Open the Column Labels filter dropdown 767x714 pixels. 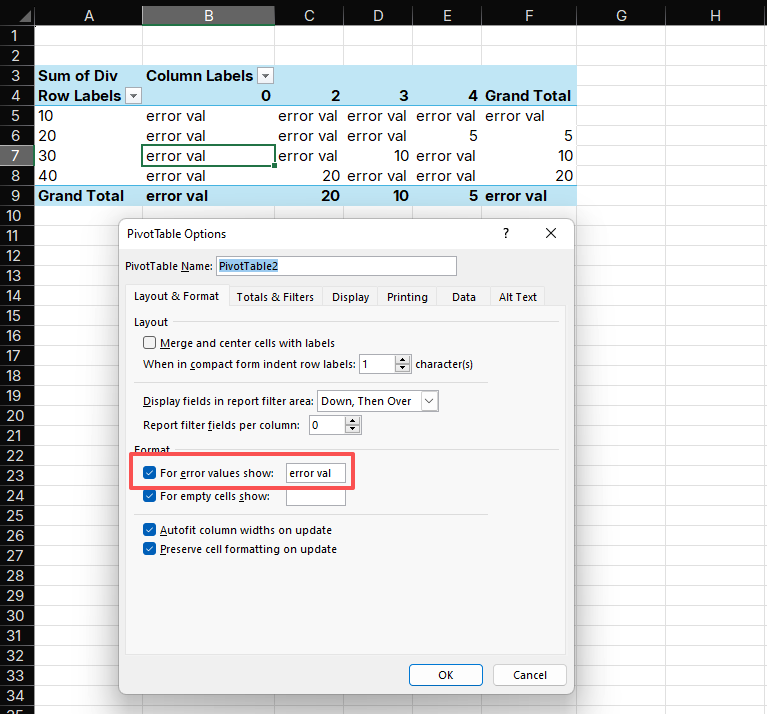[265, 76]
